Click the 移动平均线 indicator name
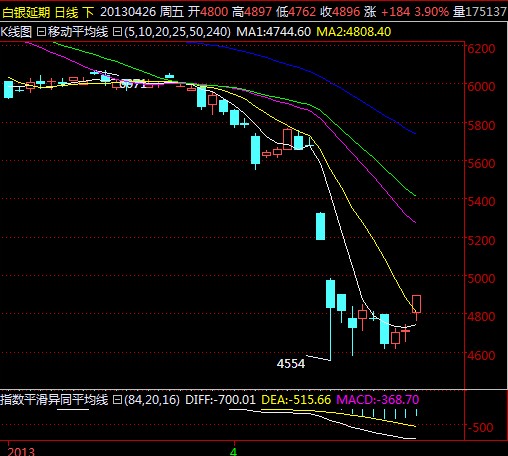The width and height of the screenshot is (508, 456). [x=78, y=32]
